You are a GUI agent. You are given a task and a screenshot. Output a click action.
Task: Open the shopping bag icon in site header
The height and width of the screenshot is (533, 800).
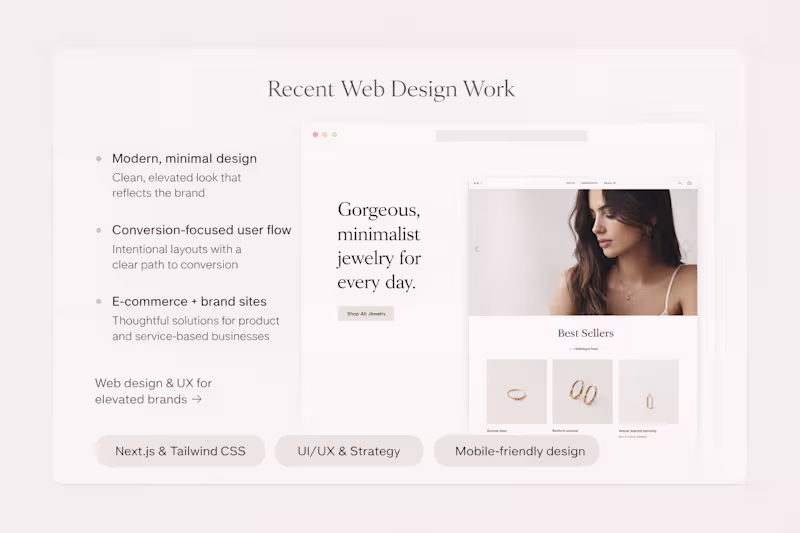point(689,183)
